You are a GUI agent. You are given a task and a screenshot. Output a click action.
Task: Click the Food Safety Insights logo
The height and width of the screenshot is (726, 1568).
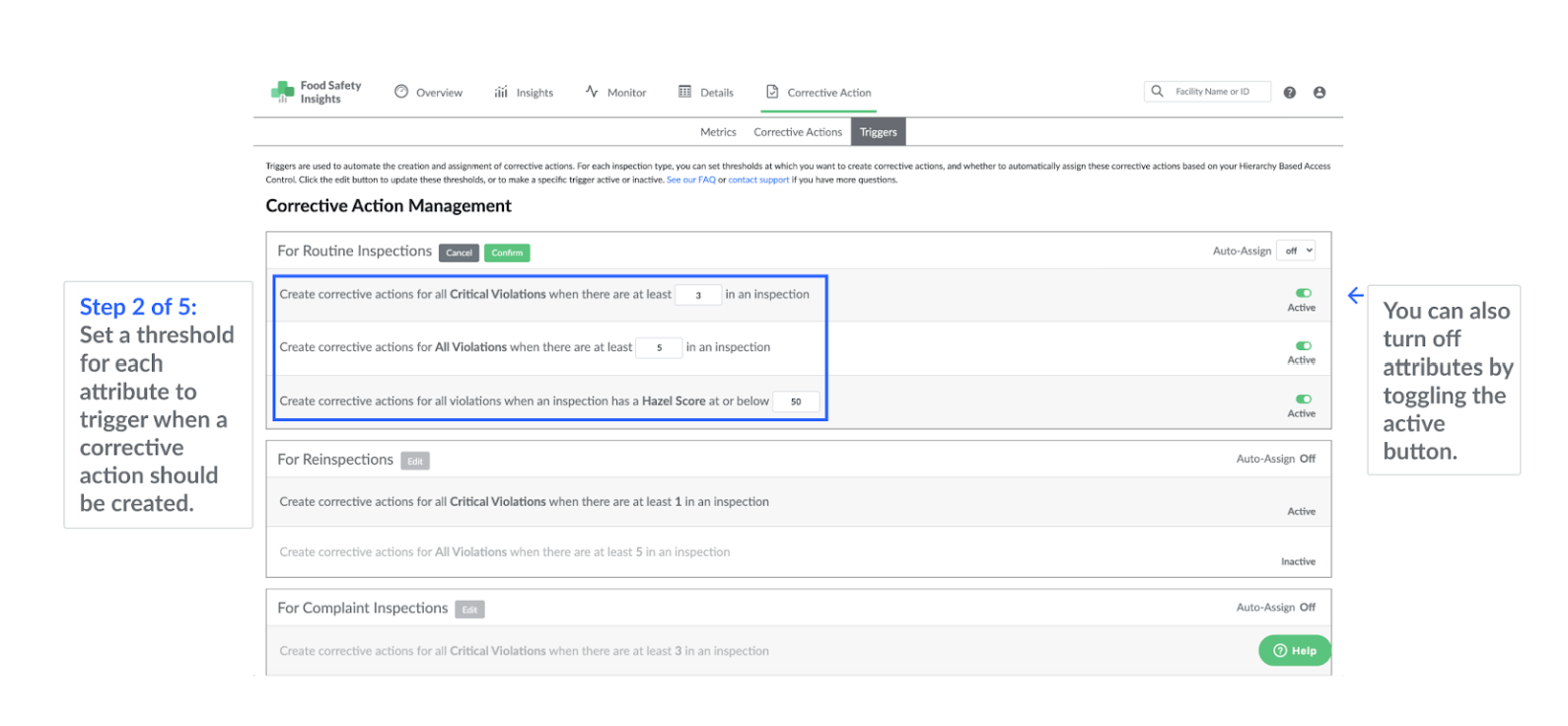[316, 93]
